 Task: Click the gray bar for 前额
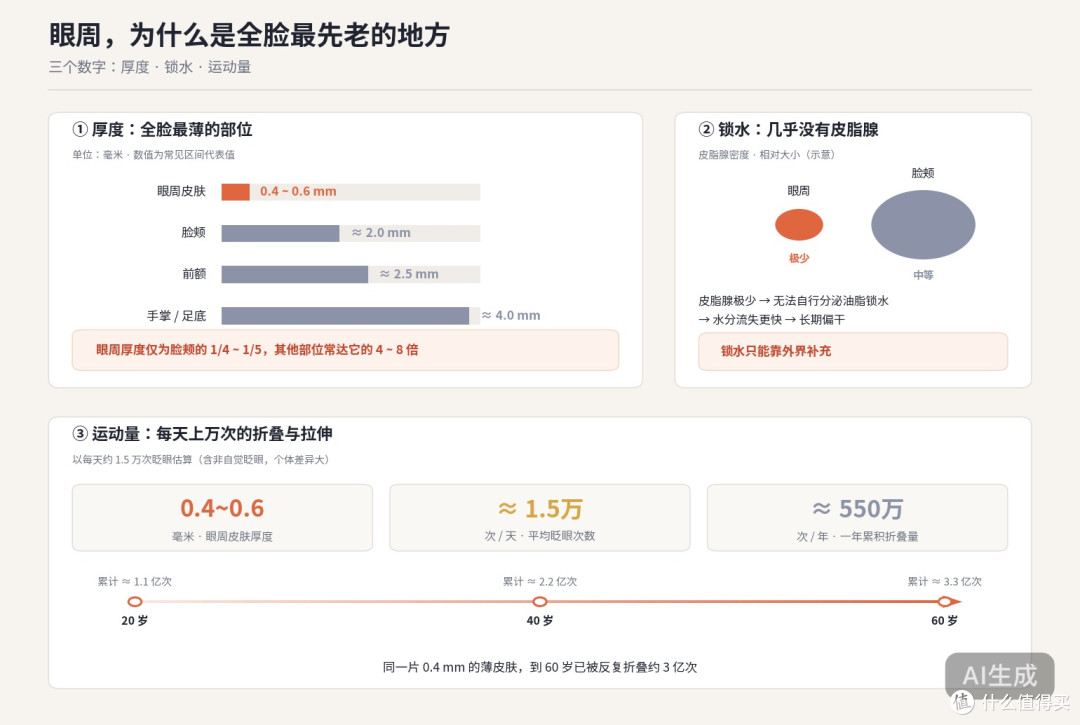[x=295, y=275]
